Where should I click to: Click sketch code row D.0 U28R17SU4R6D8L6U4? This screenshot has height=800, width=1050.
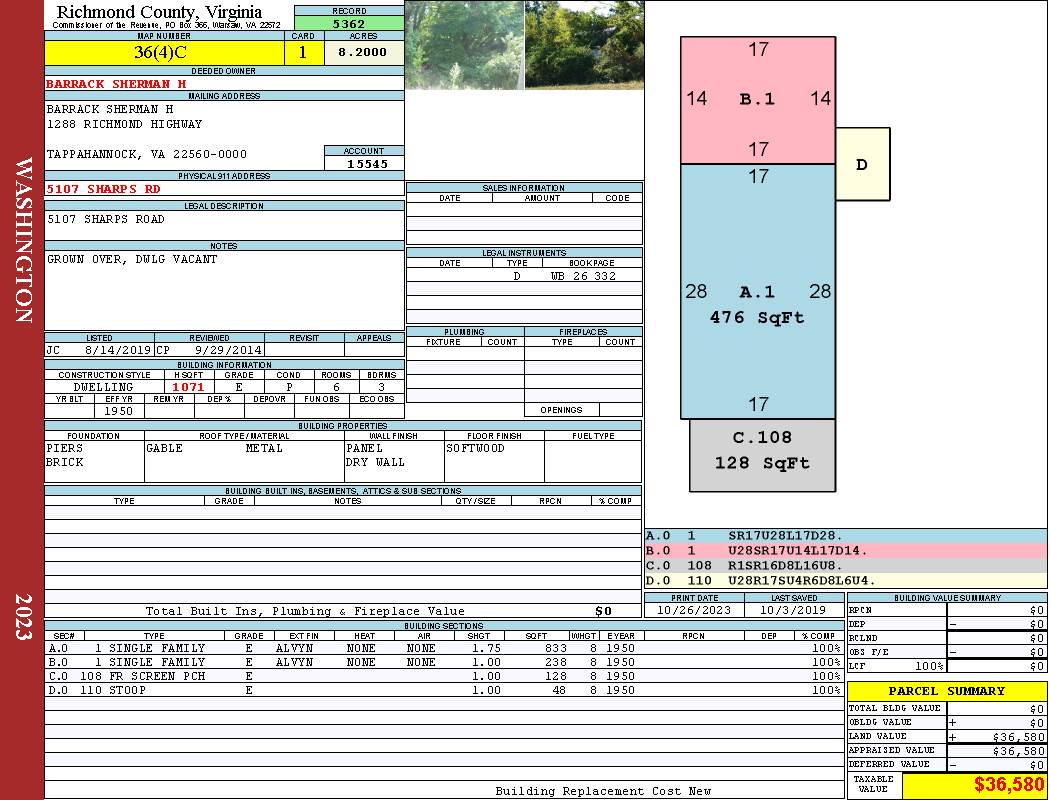pyautogui.click(x=845, y=580)
